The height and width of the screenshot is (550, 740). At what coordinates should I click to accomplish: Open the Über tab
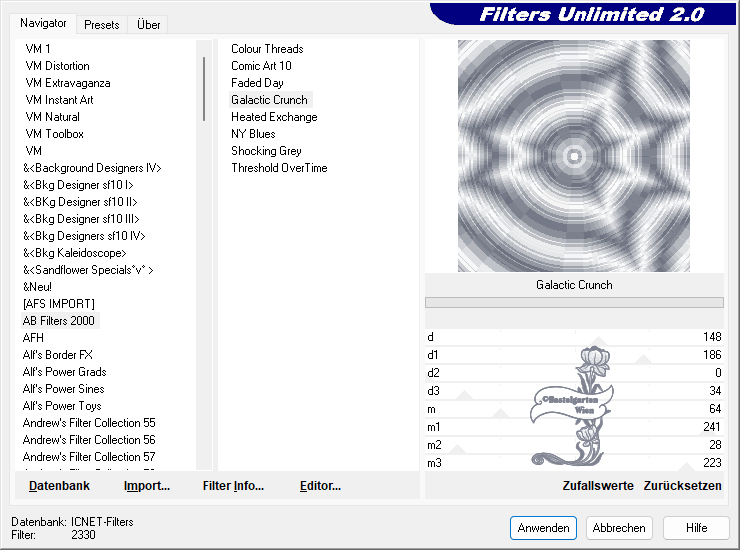[x=149, y=24]
